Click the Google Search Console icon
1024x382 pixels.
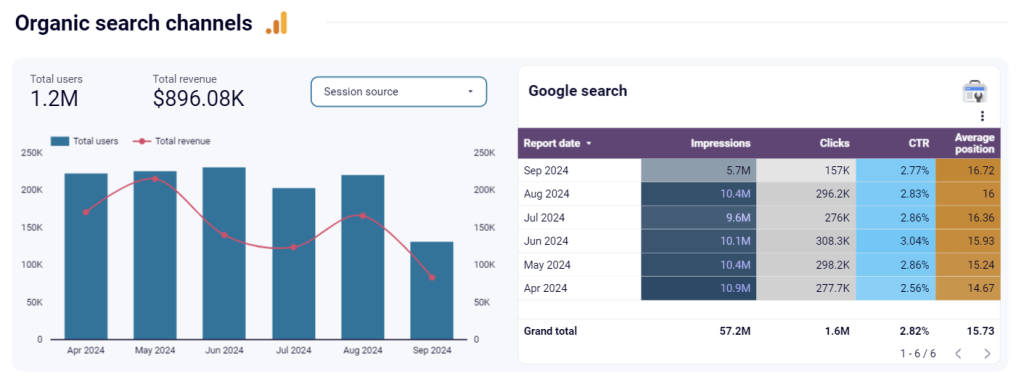pos(974,92)
